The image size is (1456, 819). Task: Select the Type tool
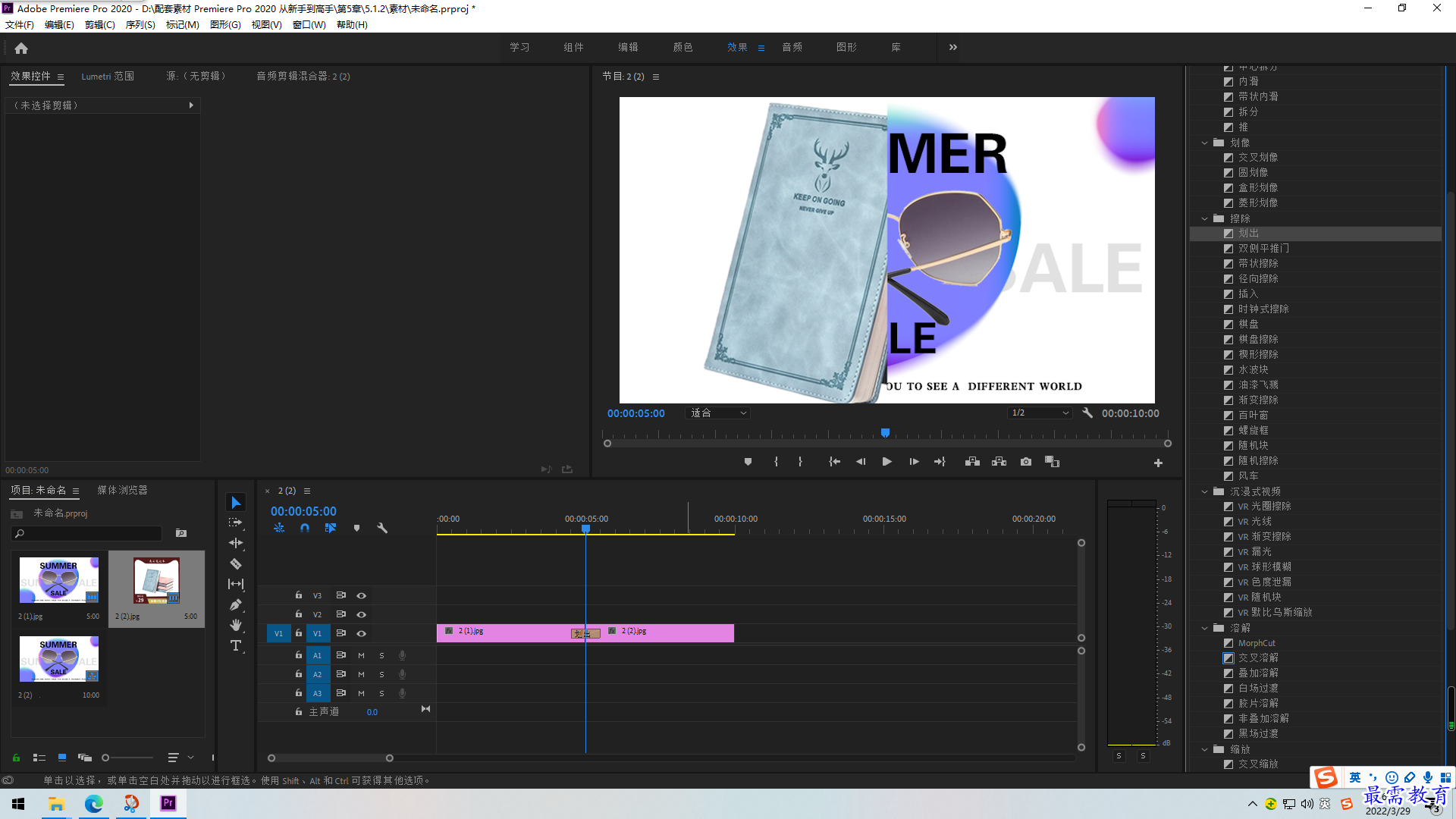point(236,645)
